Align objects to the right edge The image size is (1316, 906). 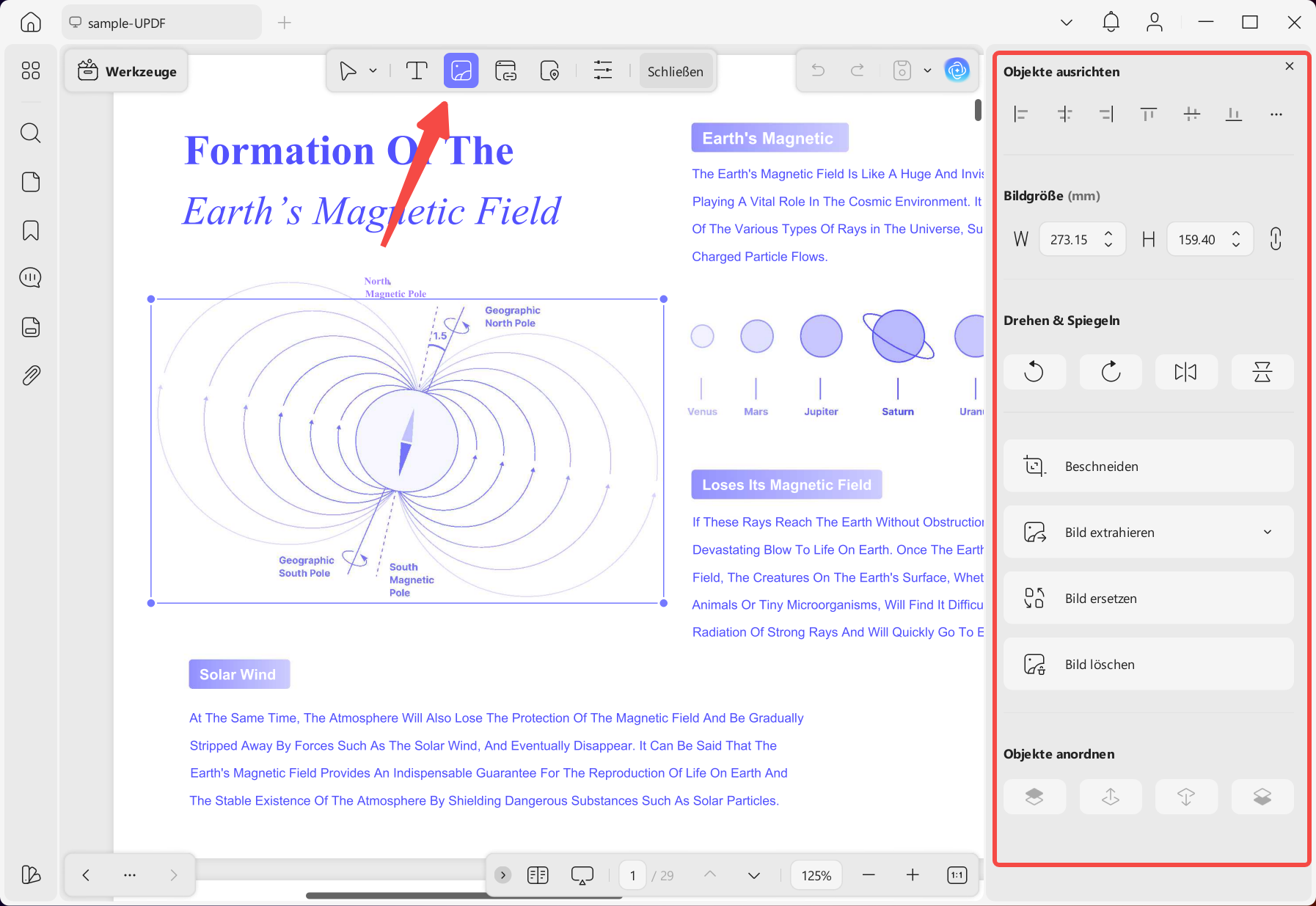1106,114
